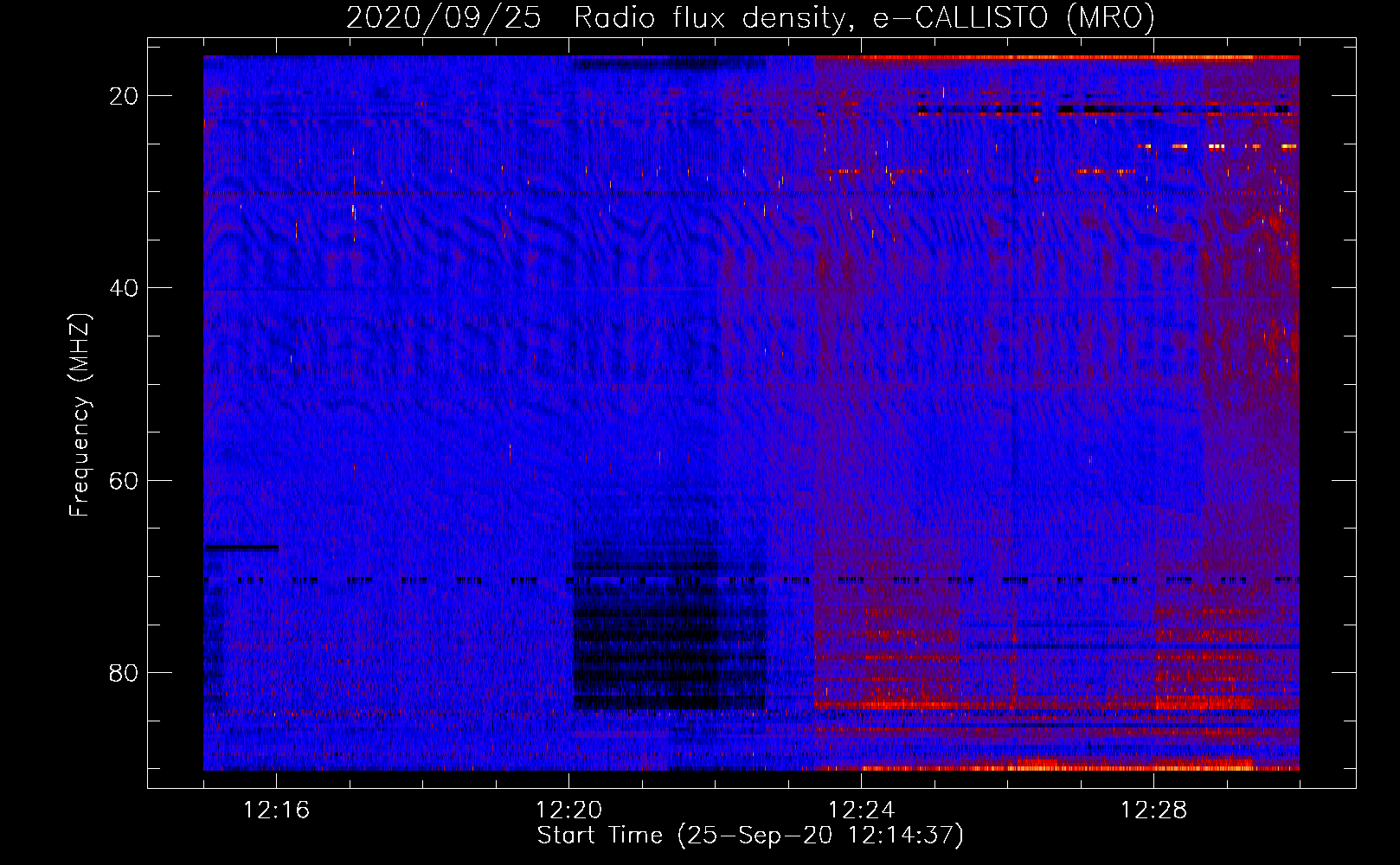Click the '20' frequency tick label
This screenshot has height=865, width=1400.
tap(124, 96)
